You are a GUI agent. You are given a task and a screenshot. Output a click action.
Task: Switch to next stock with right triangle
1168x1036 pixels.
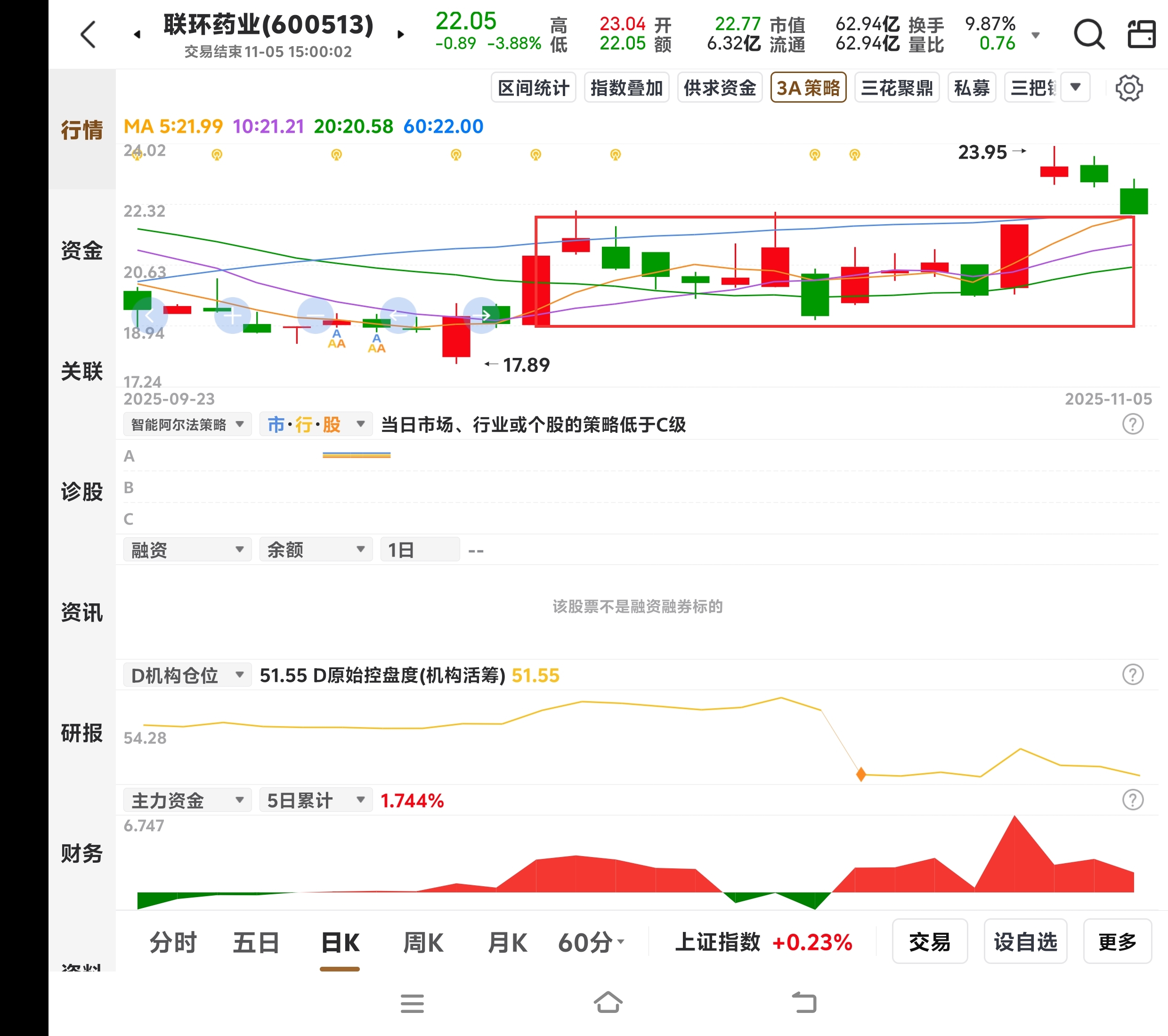click(x=401, y=35)
